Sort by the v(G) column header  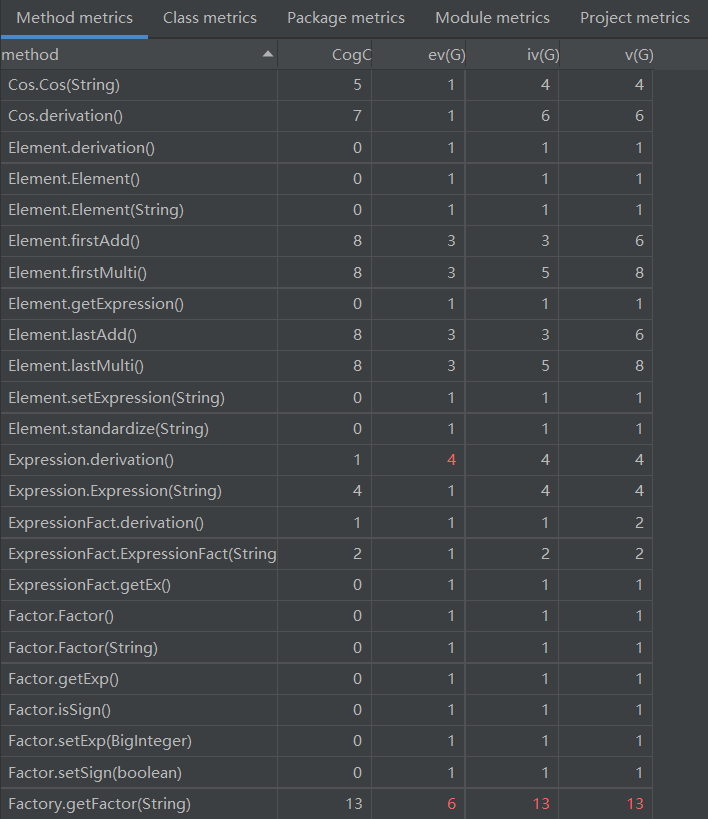point(638,55)
